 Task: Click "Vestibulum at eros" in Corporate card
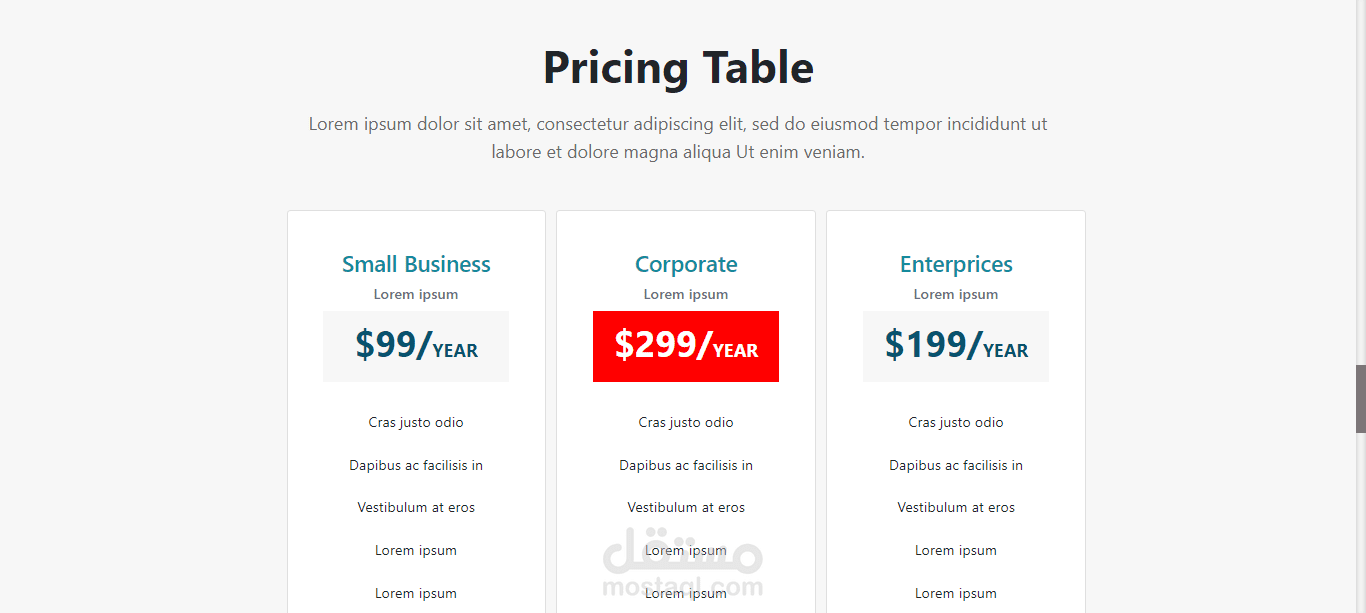(x=686, y=507)
